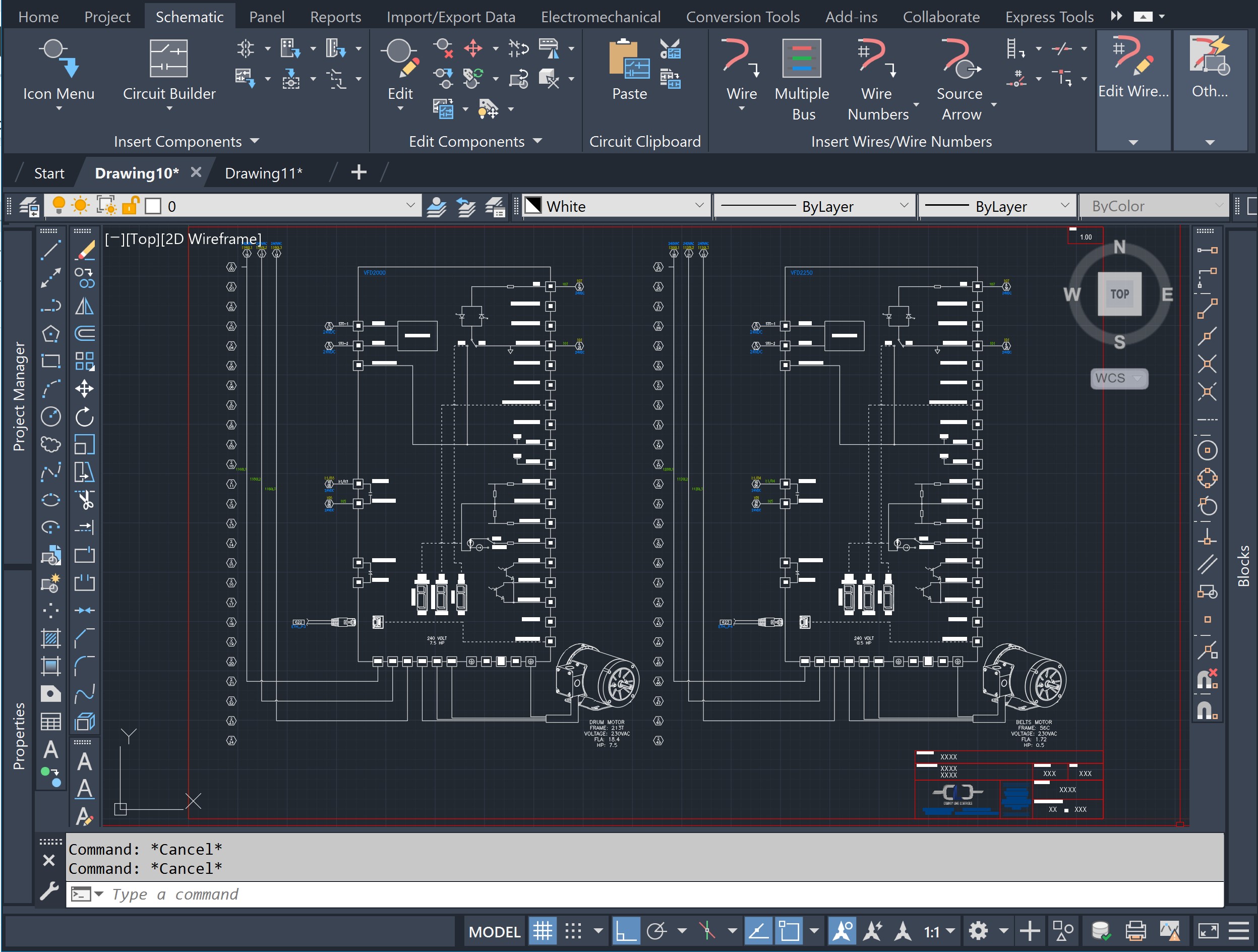Select the Hatch tool in draw toolbar
1258x952 pixels.
(50, 638)
